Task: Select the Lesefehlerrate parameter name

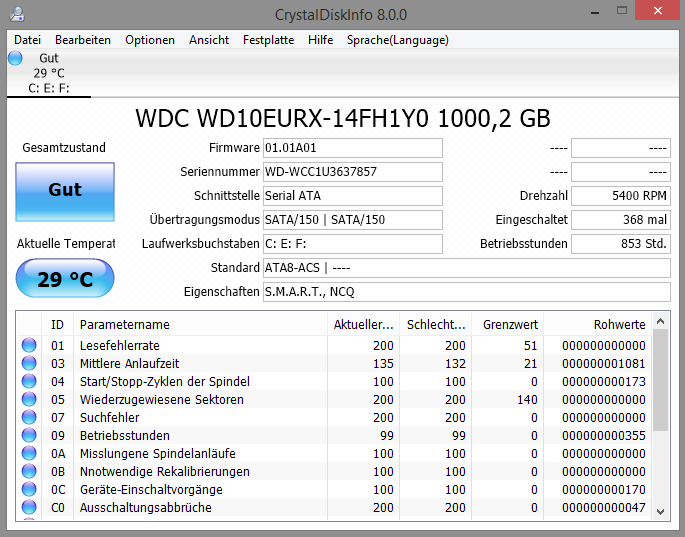Action: [119, 346]
